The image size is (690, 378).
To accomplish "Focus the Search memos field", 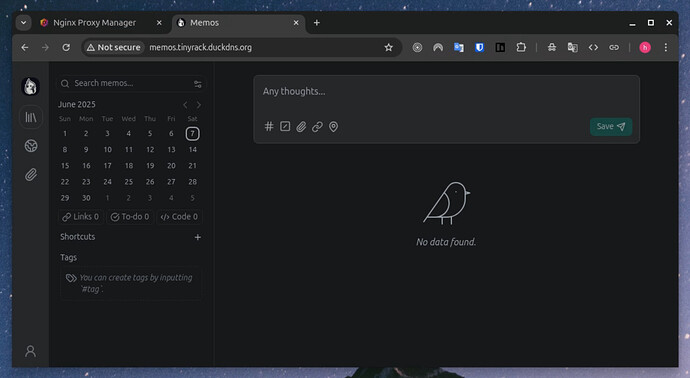I will [131, 84].
